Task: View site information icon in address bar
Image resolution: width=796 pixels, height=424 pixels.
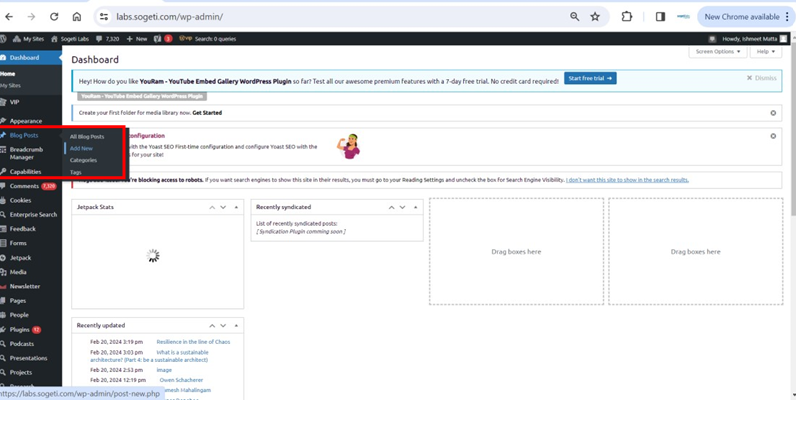Action: (104, 17)
